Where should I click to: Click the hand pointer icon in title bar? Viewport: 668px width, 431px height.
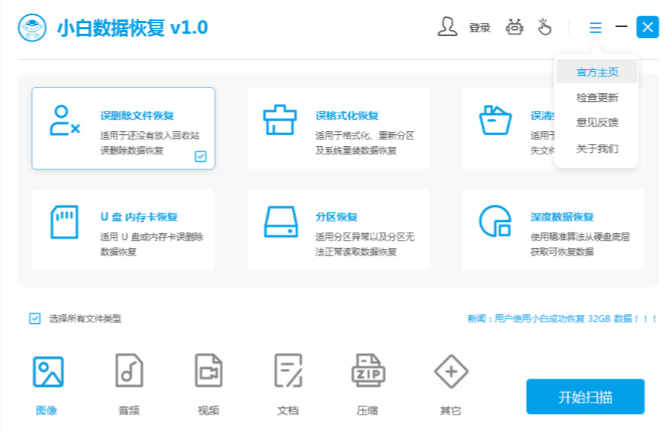tap(545, 28)
